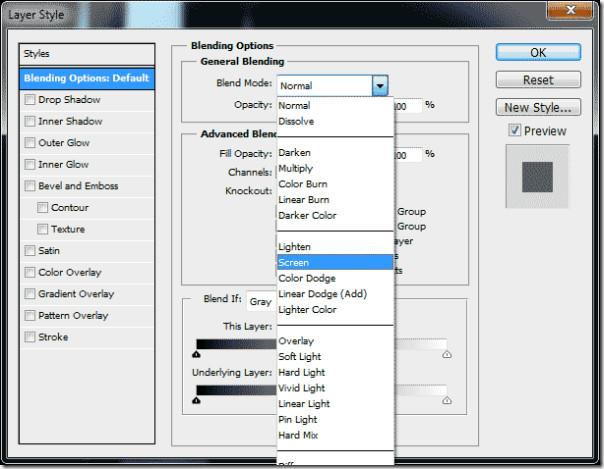The width and height of the screenshot is (604, 469).
Task: Click This Layer black point slider handle
Action: [196, 354]
